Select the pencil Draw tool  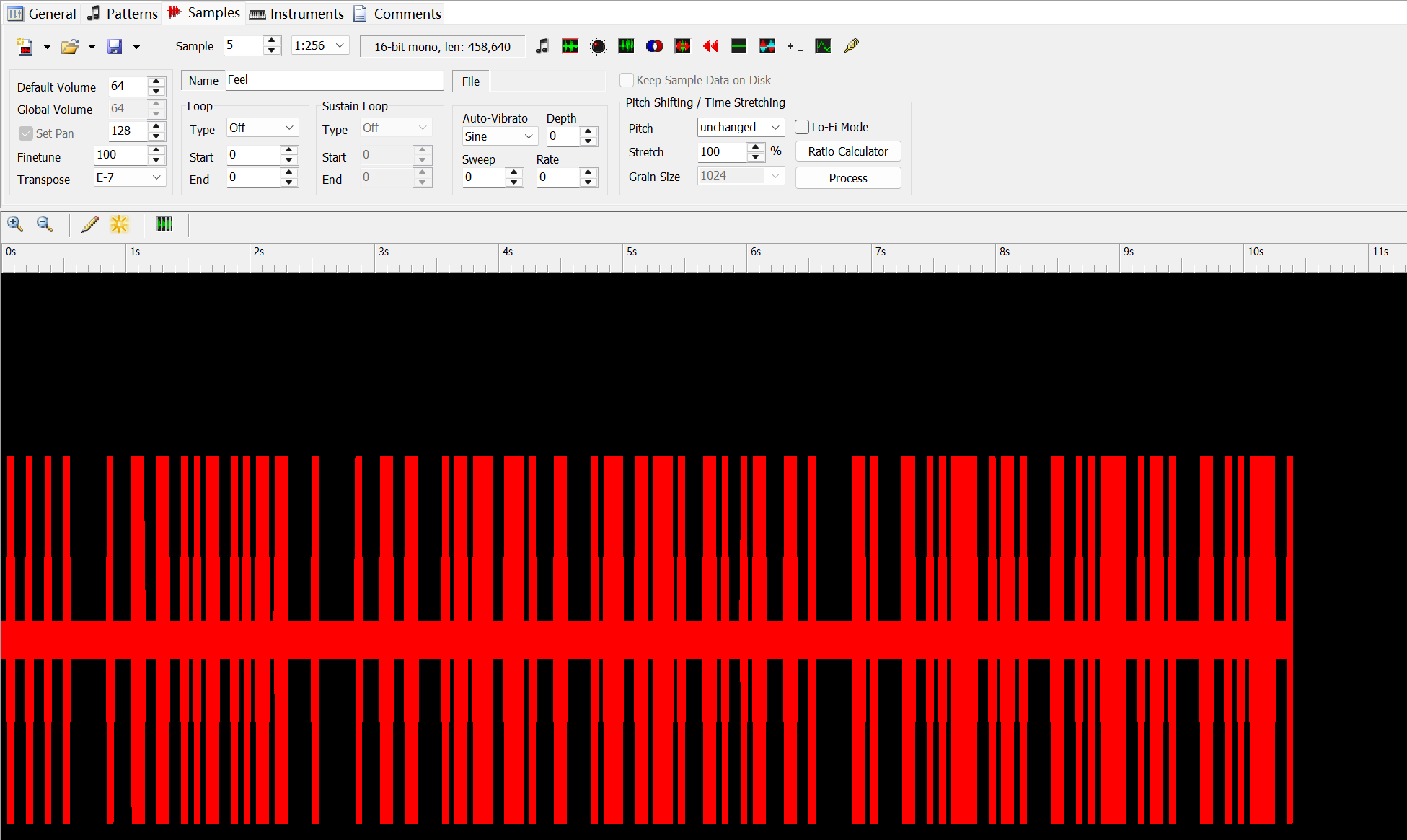[x=89, y=224]
